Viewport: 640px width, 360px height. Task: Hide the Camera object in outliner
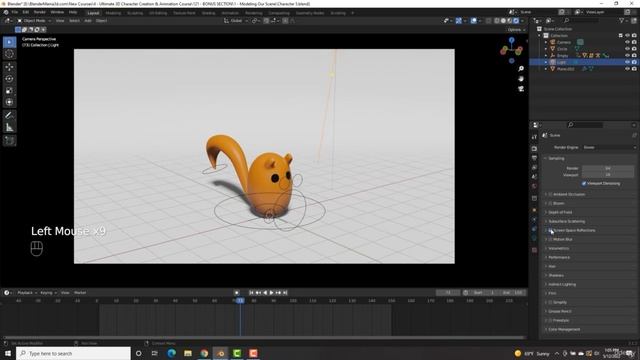(x=627, y=42)
